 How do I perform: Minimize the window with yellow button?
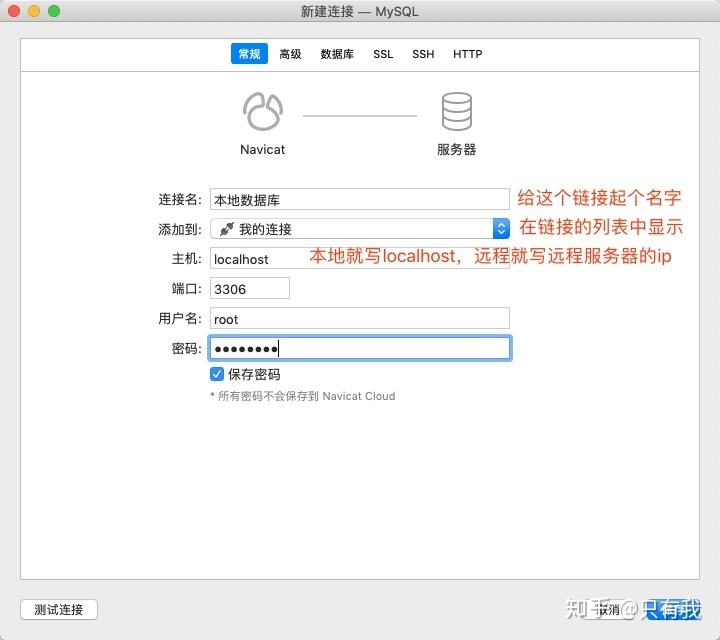pyautogui.click(x=34, y=11)
